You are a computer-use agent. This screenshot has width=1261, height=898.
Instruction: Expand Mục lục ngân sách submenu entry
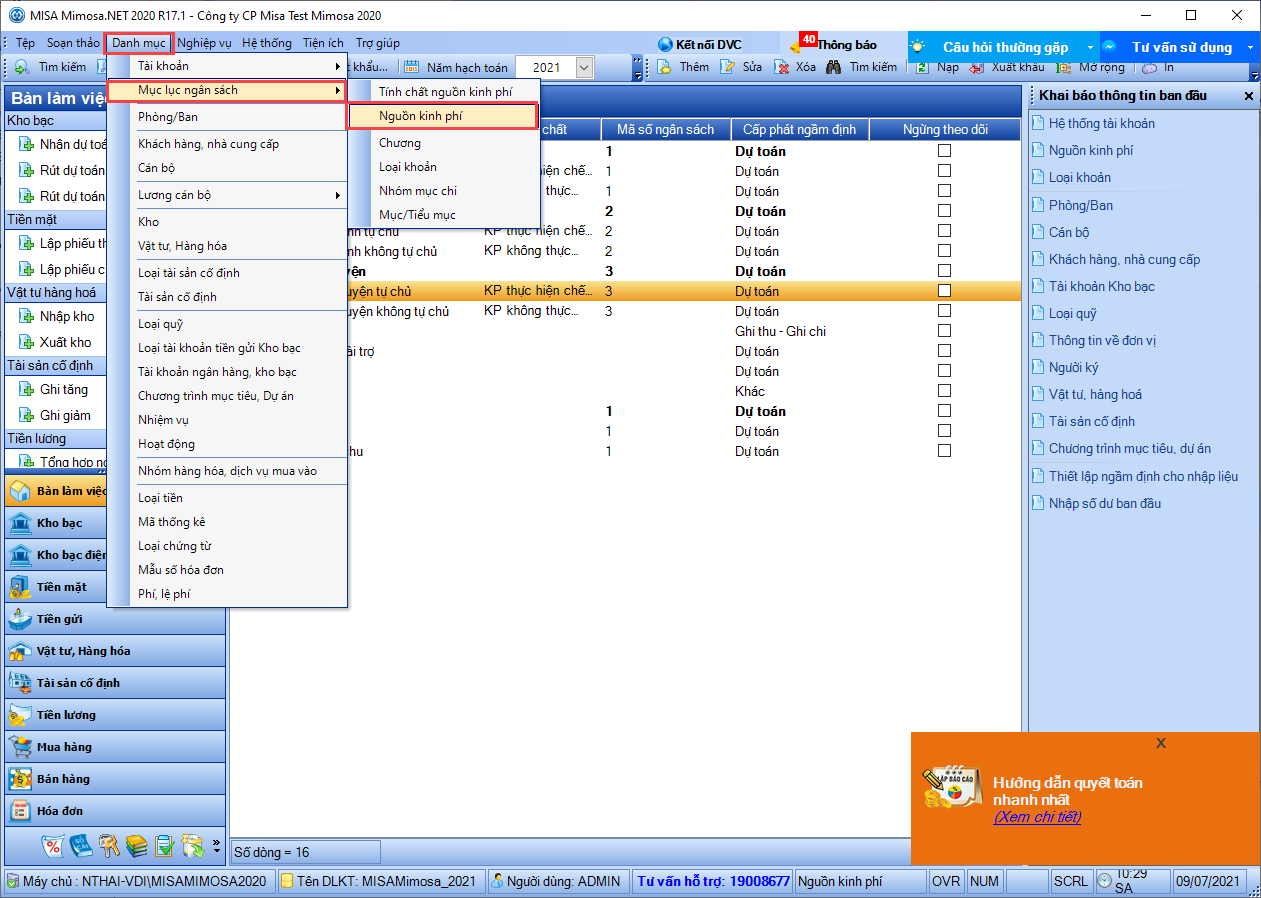(227, 90)
